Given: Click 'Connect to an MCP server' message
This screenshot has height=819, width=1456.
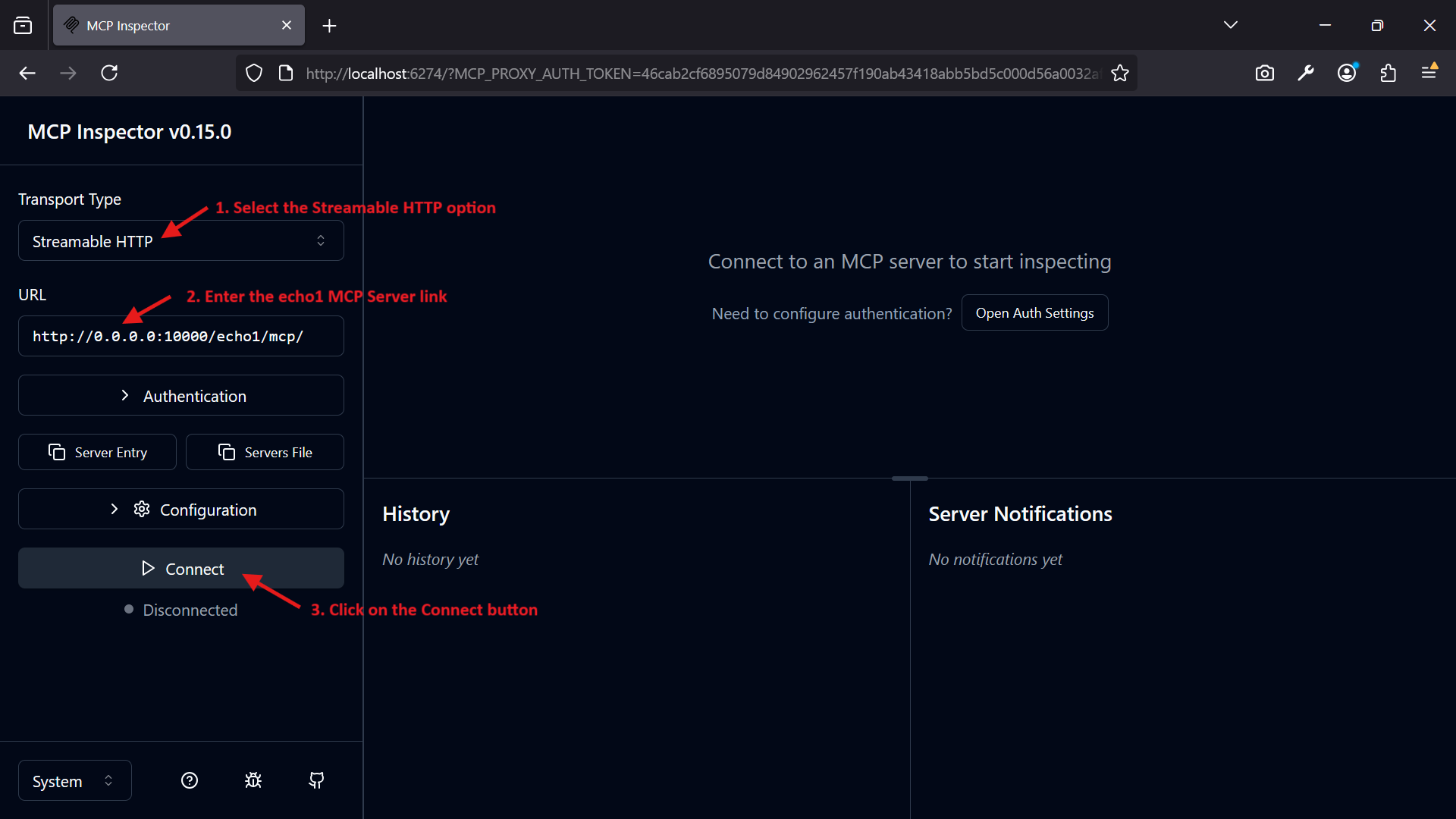Looking at the screenshot, I should 909,262.
